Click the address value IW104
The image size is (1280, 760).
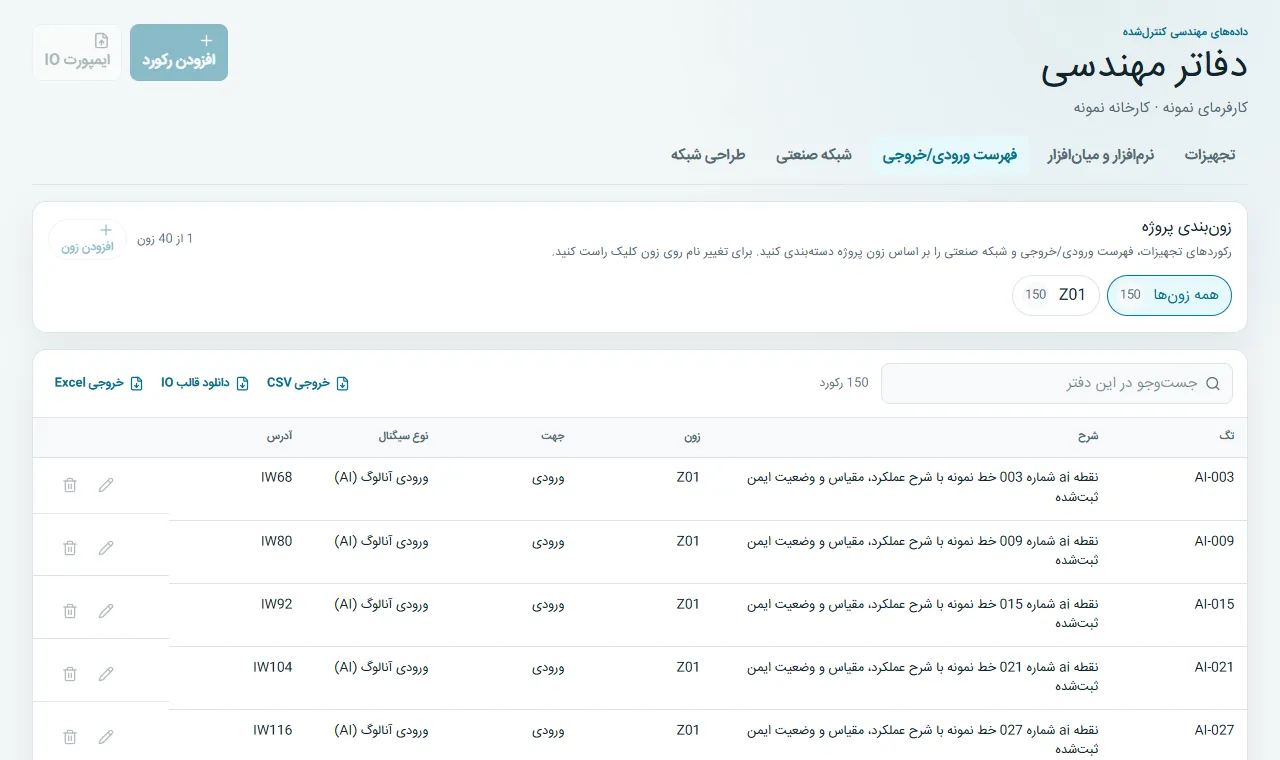[273, 667]
